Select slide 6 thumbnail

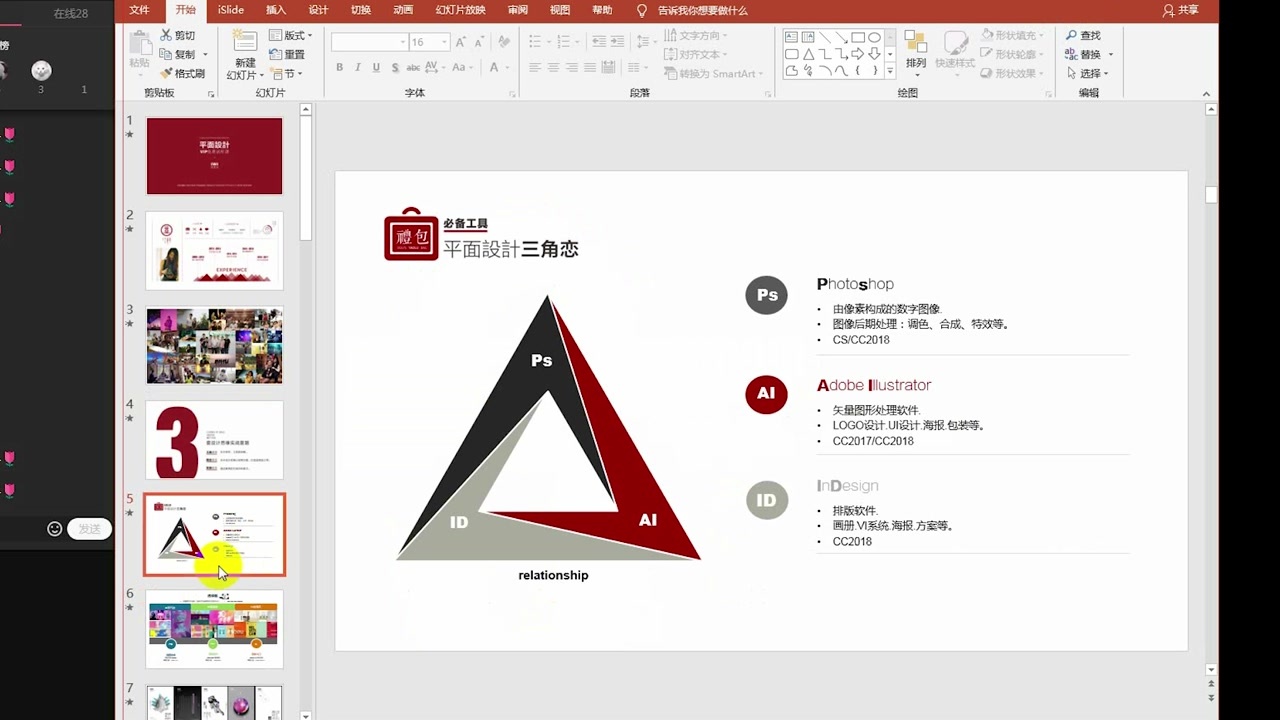(215, 629)
